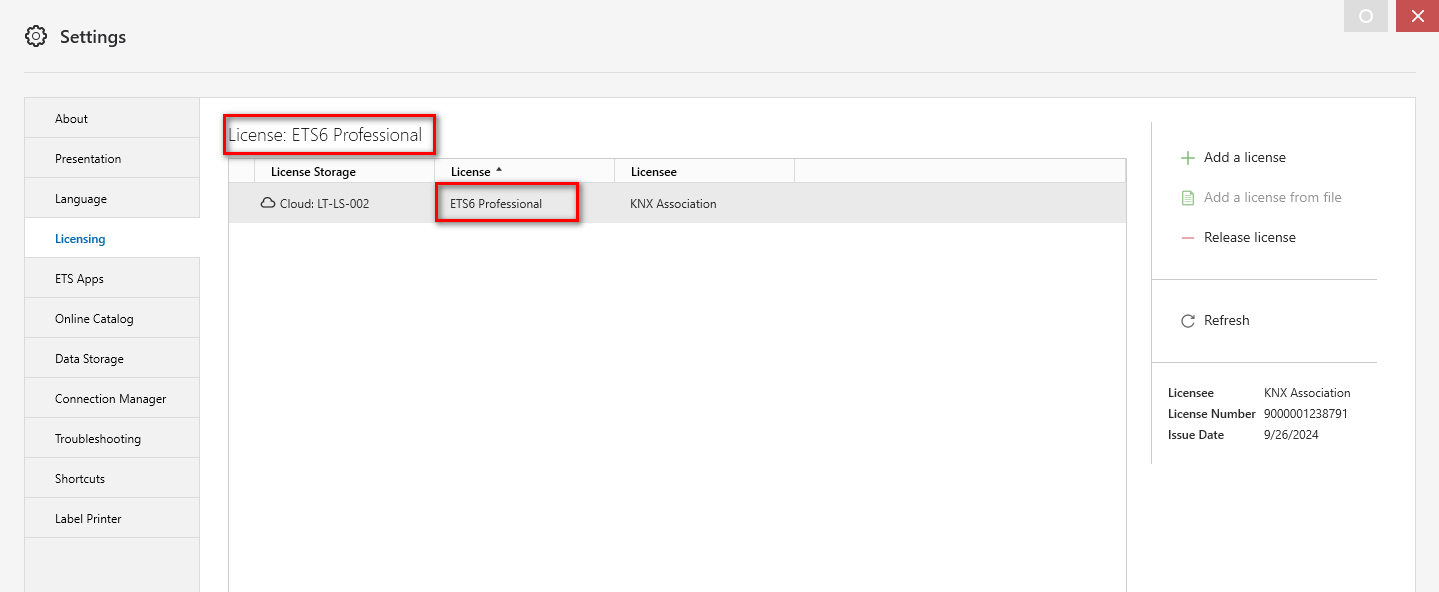The image size is (1439, 592).
Task: Open the Connection Manager tab
Action: (x=112, y=398)
